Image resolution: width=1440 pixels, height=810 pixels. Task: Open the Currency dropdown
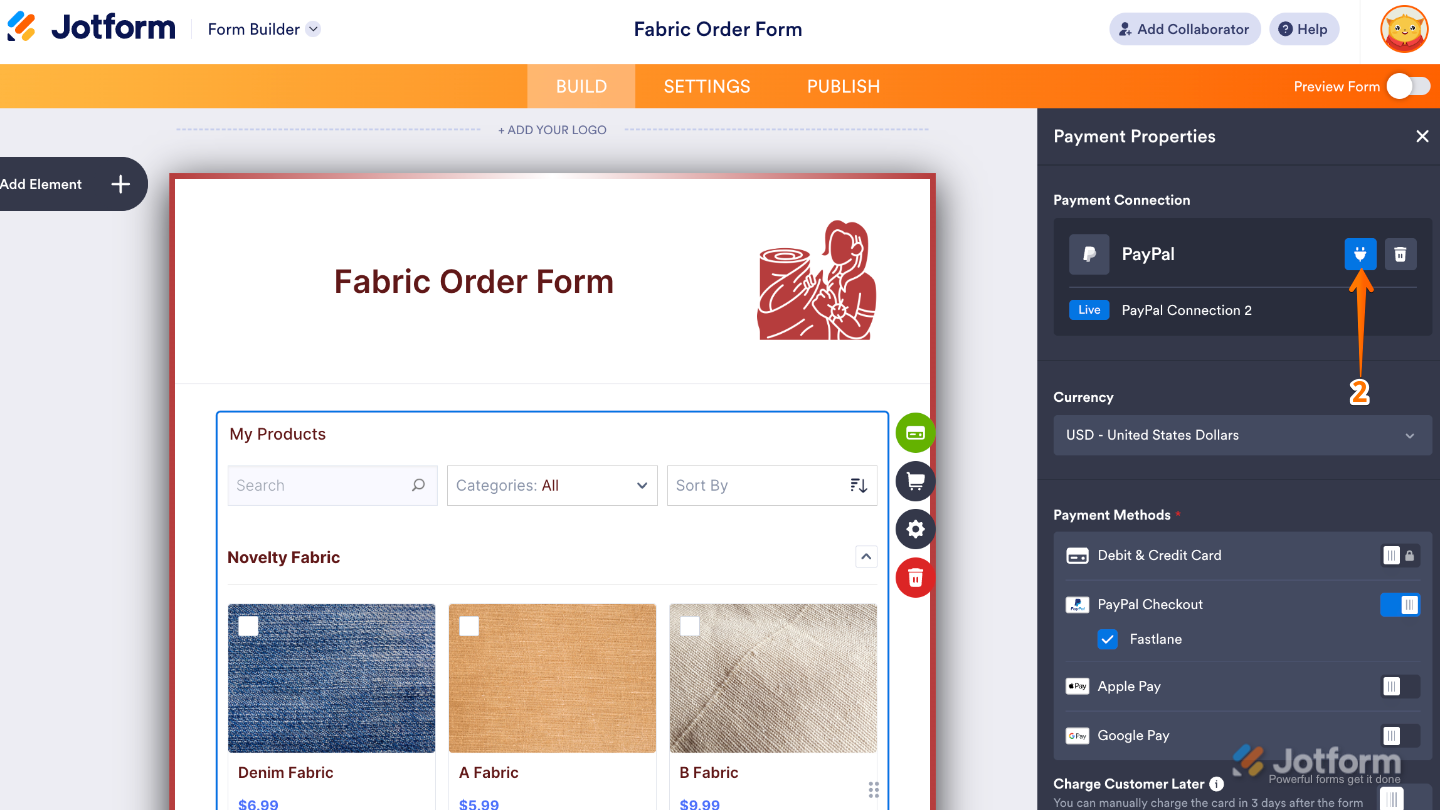[1242, 435]
